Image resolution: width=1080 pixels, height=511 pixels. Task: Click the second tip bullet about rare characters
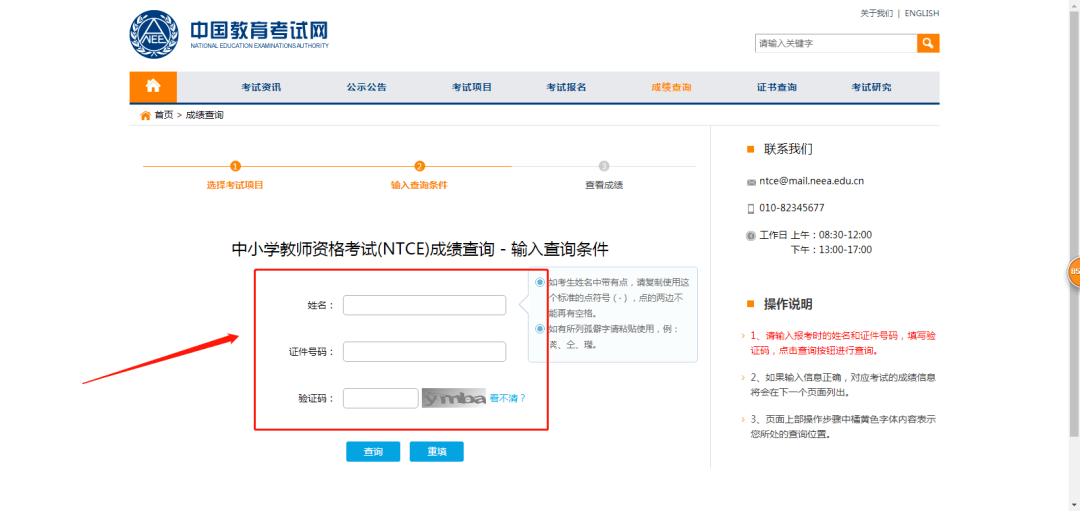540,328
